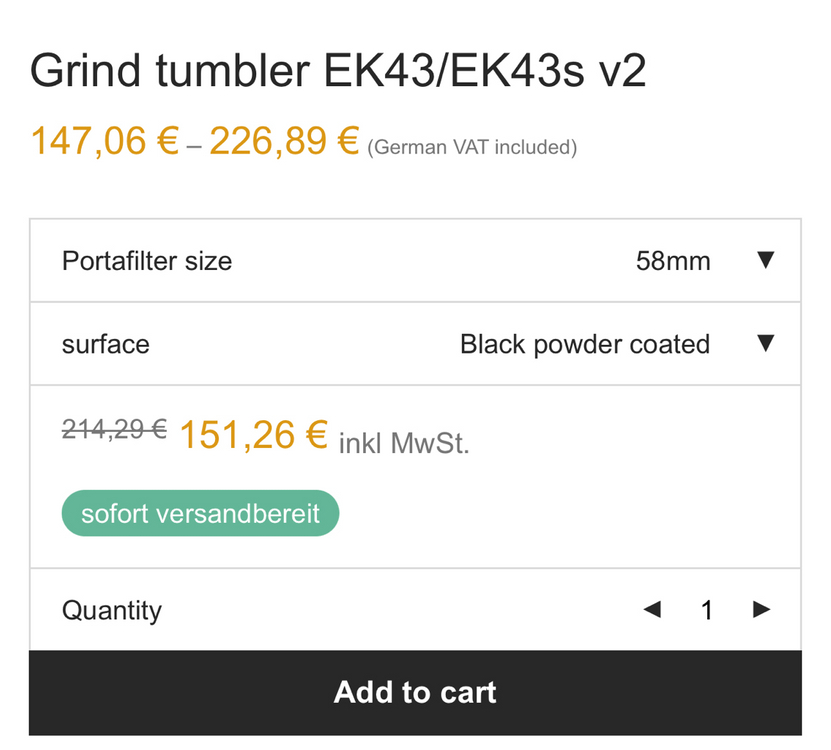Click the German VAT included note

tap(472, 148)
